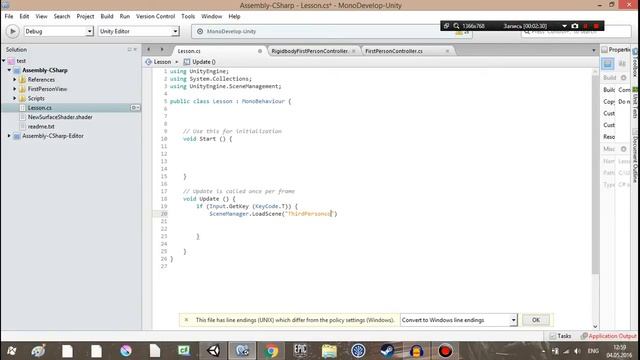
Task: Select NewSurfaceShader.shader file
Action: coord(60,117)
